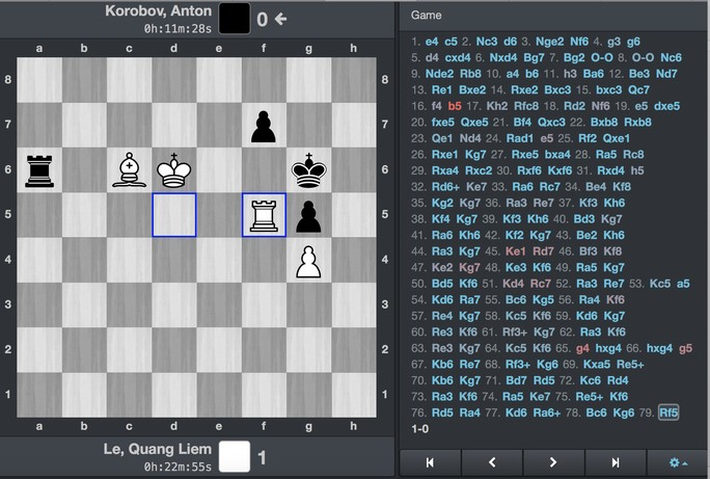Click the highlighted empty d5 square
Screen dimensions: 710x479
coord(174,215)
